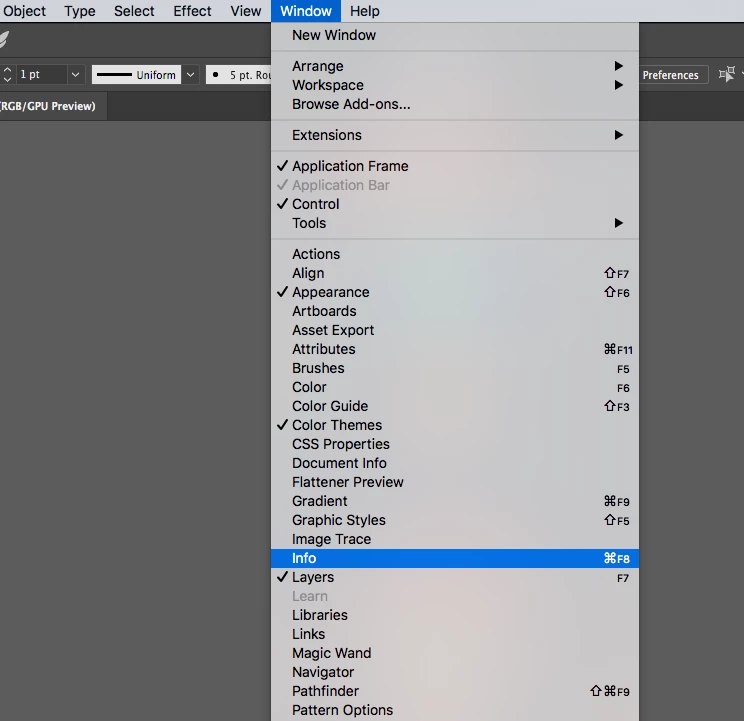The width and height of the screenshot is (744, 721).
Task: Open the 5 pt. Round brush dropdown
Action: pos(239,74)
